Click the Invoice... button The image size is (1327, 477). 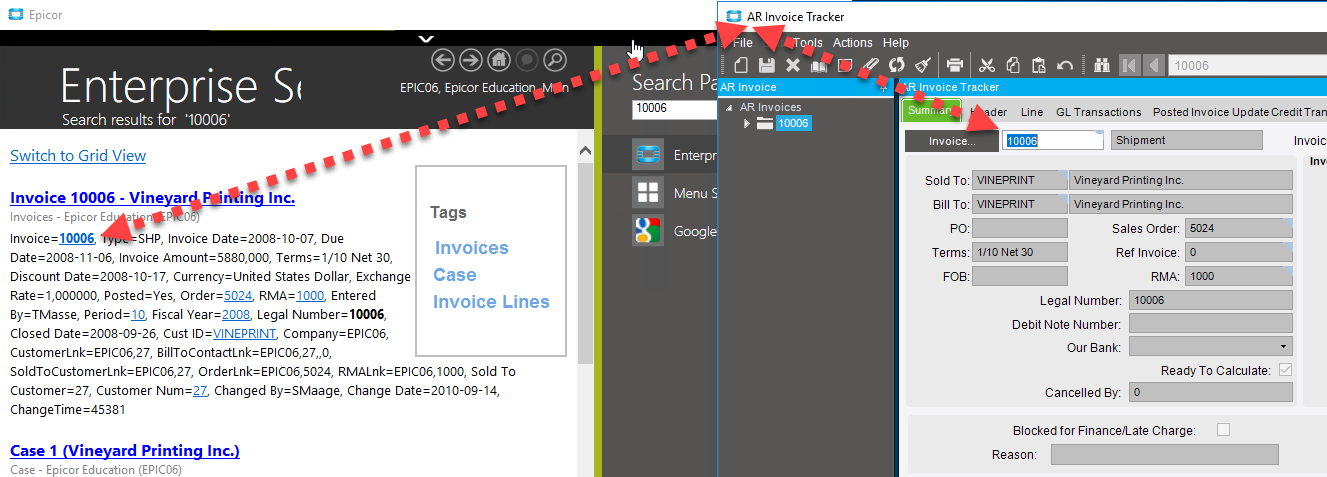pyautogui.click(x=952, y=141)
